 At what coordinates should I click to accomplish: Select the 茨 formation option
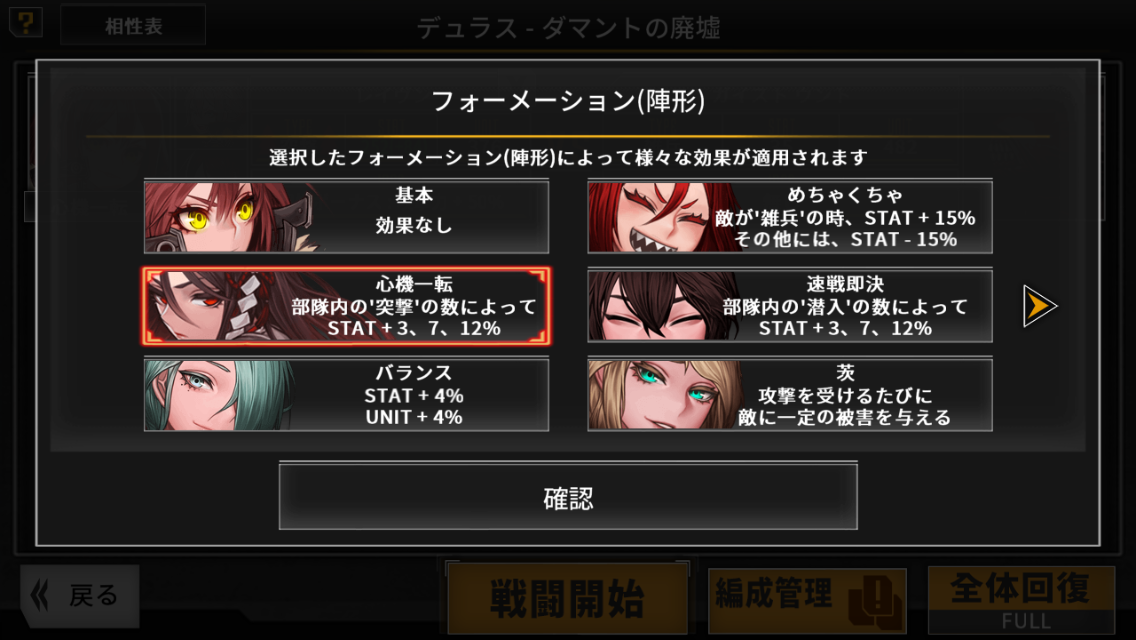point(790,395)
